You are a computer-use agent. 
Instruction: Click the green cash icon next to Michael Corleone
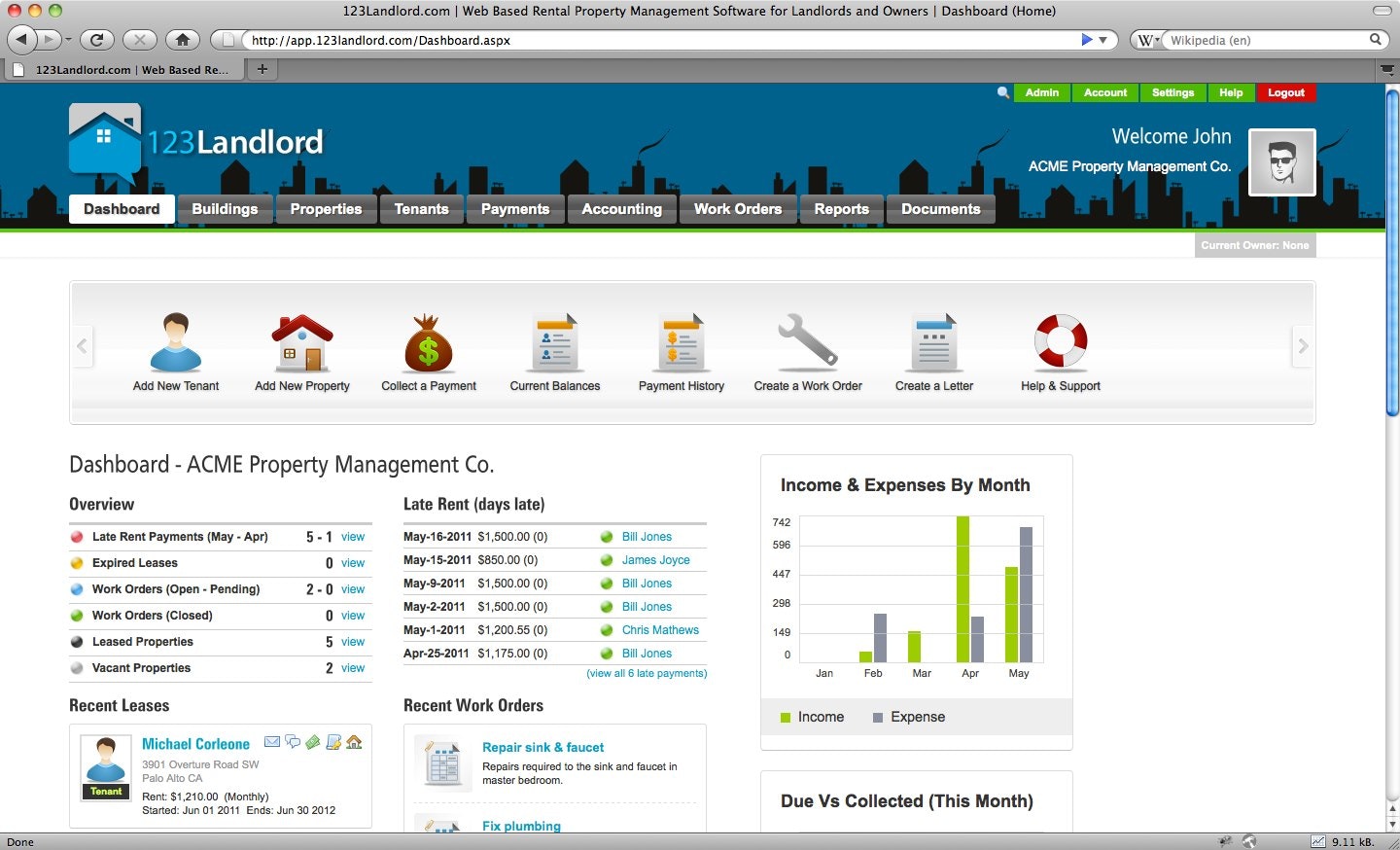tap(313, 742)
